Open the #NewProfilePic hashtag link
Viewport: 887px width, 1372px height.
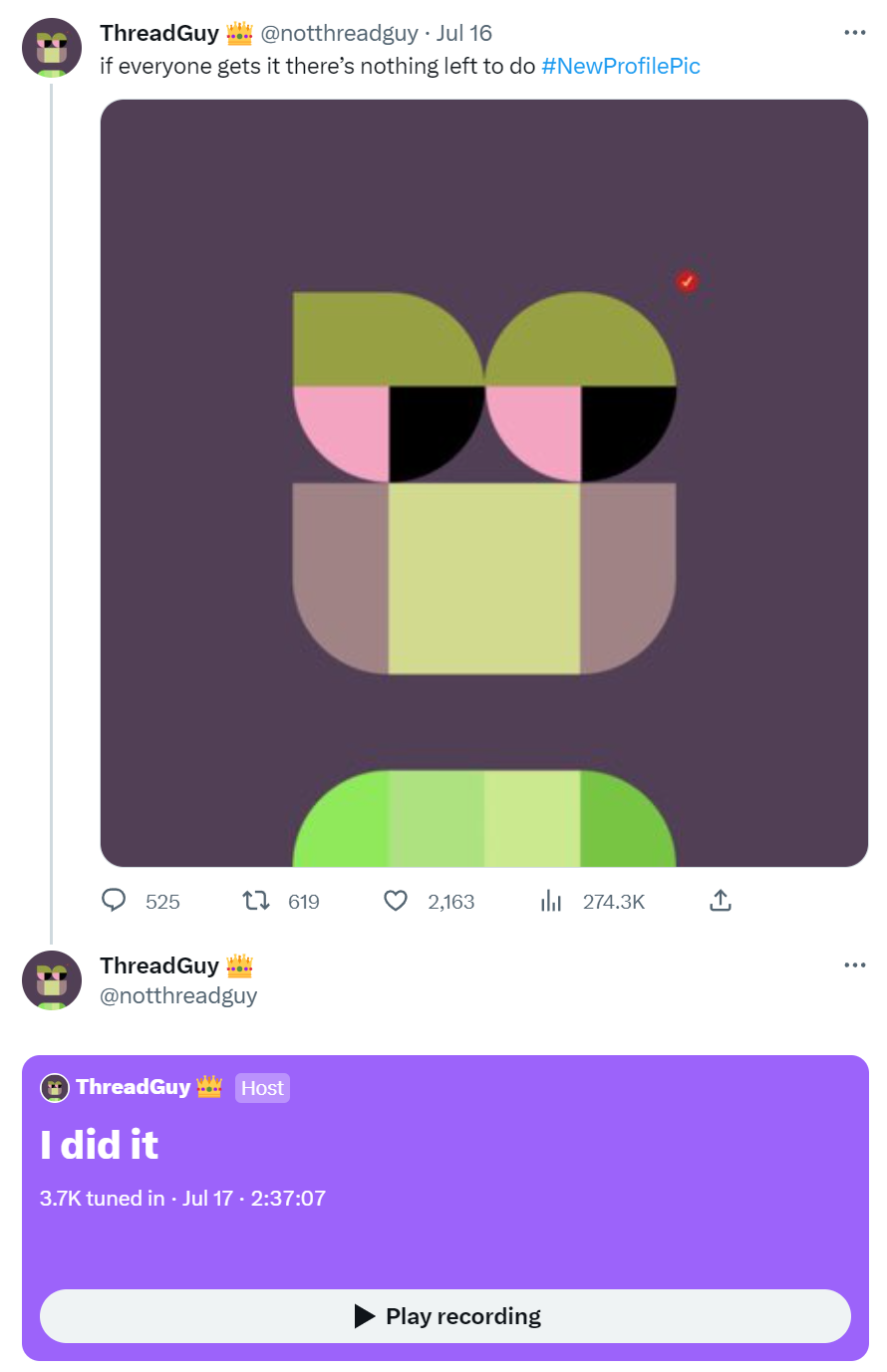pos(620,66)
